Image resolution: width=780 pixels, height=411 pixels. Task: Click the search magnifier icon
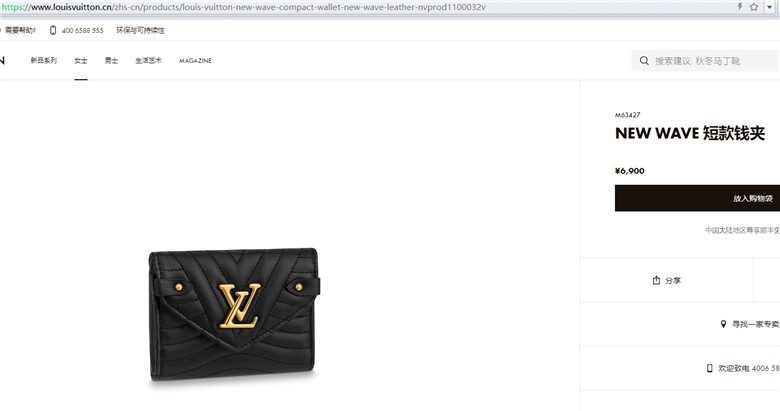[644, 61]
